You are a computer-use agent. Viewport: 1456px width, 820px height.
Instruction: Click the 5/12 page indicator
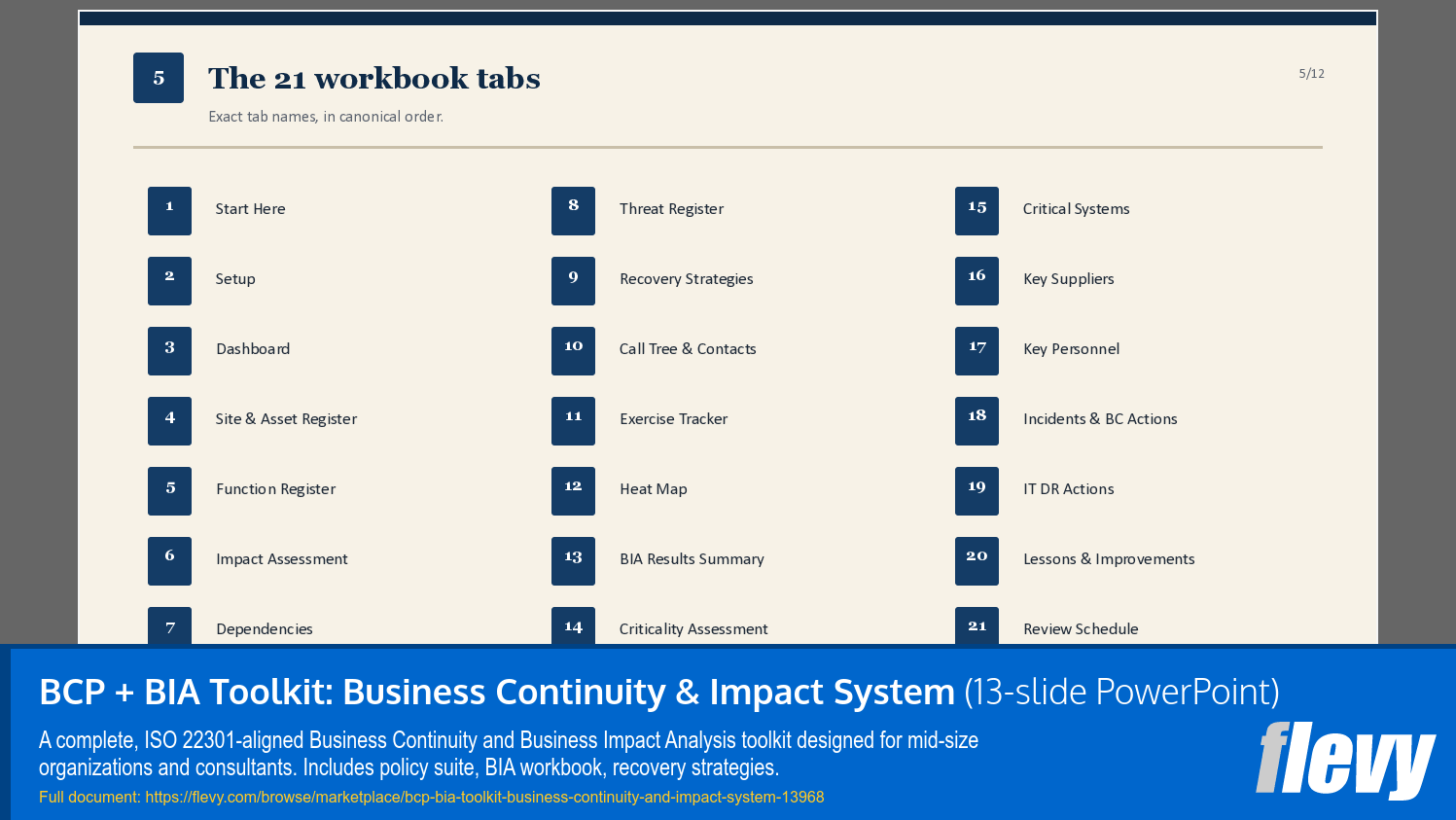(x=1312, y=74)
